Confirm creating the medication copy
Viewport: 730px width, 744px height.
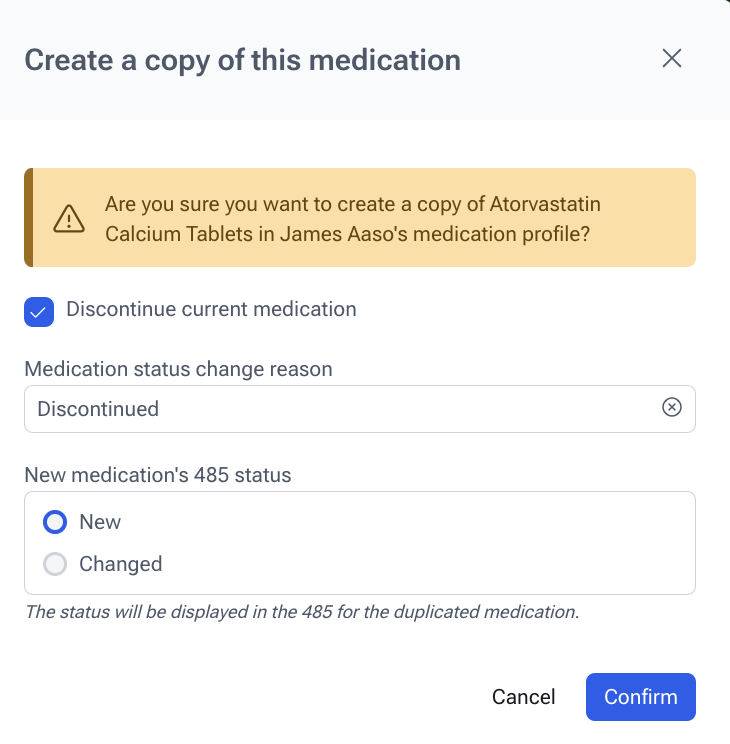click(640, 697)
